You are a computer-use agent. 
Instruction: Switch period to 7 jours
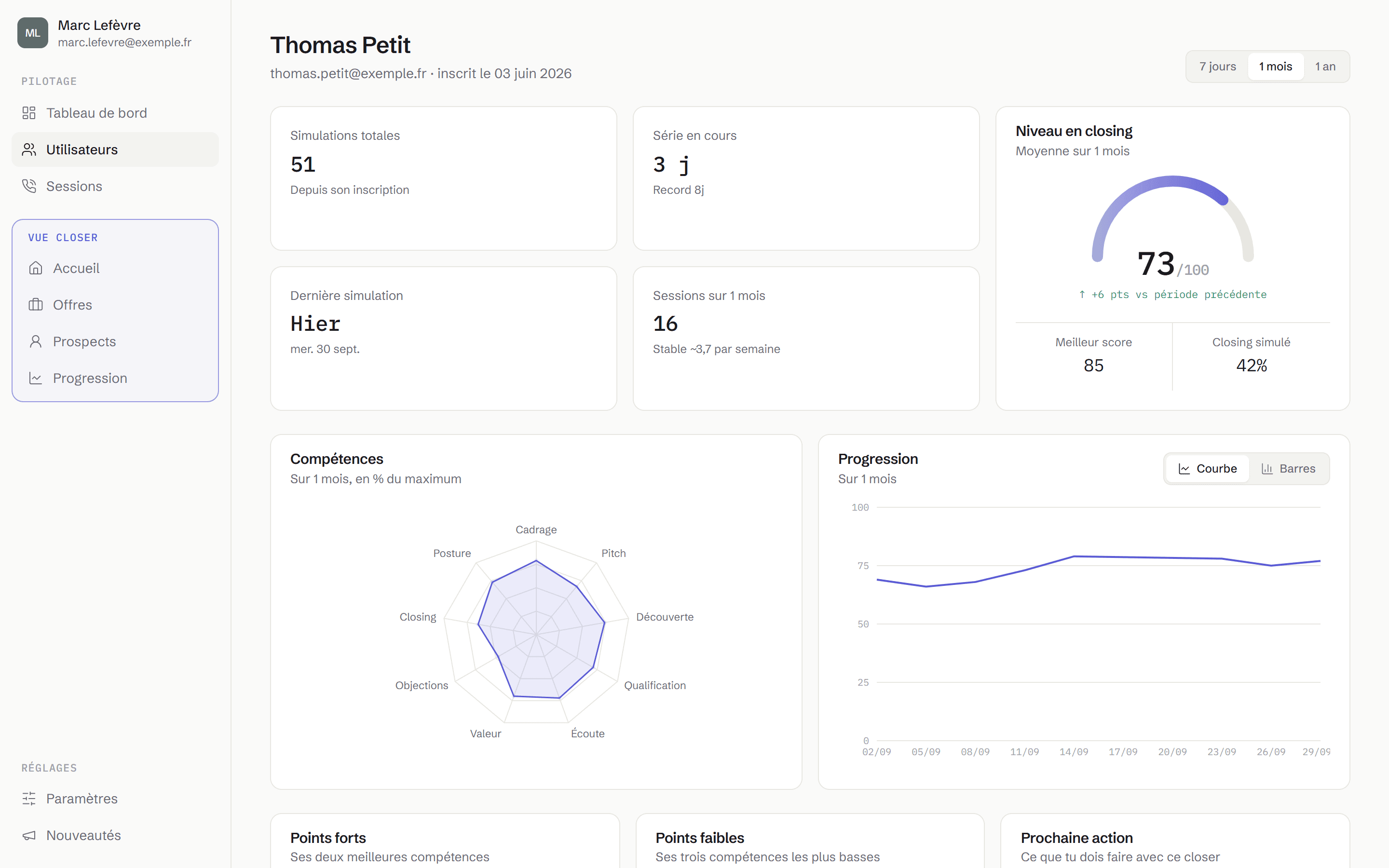[x=1217, y=67]
